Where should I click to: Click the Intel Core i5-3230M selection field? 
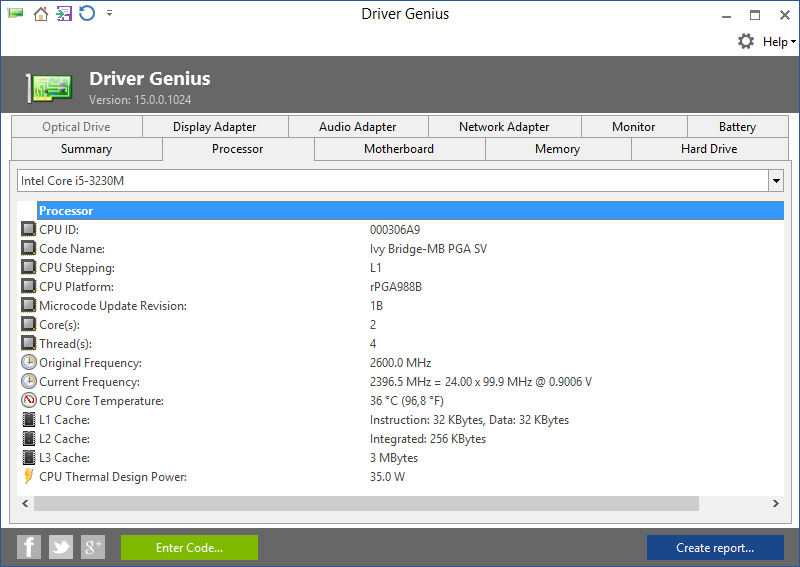pyautogui.click(x=393, y=181)
